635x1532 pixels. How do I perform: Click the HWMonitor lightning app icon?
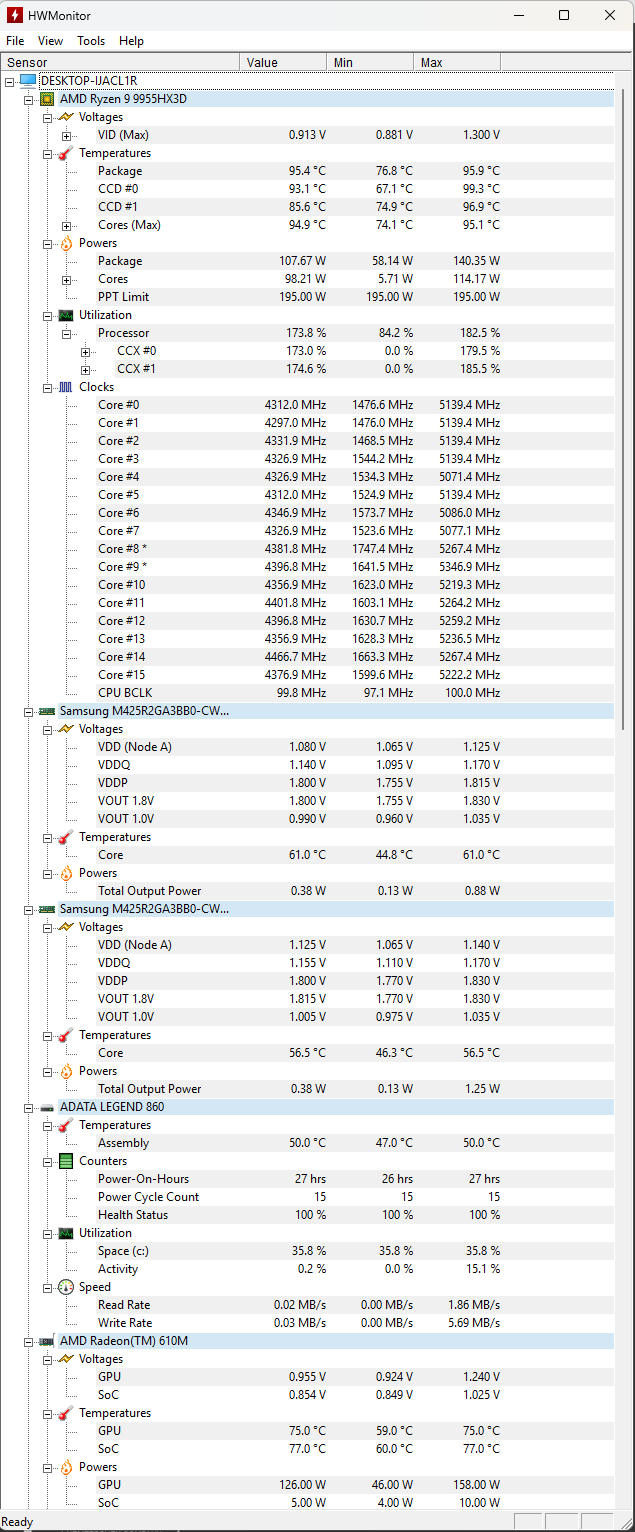pyautogui.click(x=14, y=15)
